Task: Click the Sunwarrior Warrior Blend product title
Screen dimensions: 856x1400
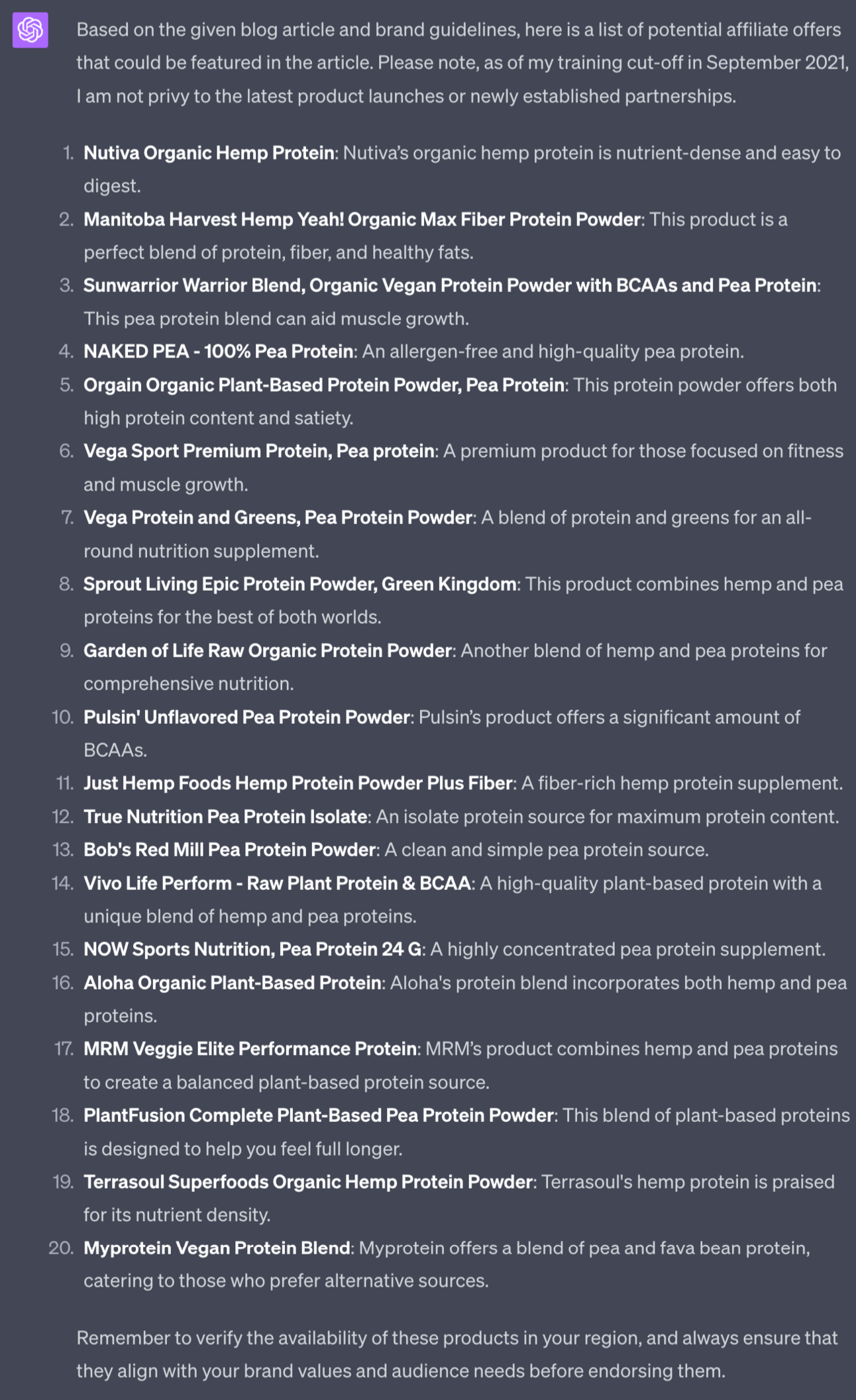Action: 450,285
